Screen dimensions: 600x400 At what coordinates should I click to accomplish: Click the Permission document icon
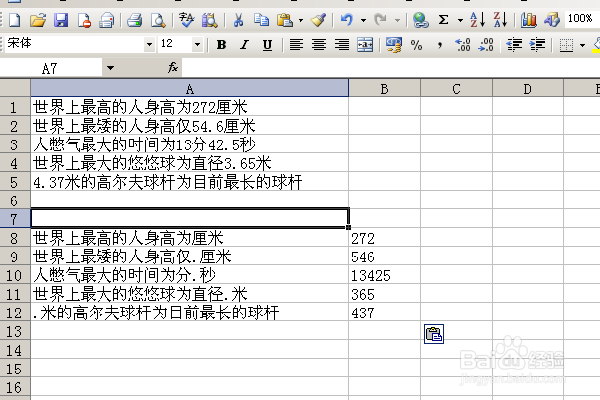pyautogui.click(x=84, y=20)
